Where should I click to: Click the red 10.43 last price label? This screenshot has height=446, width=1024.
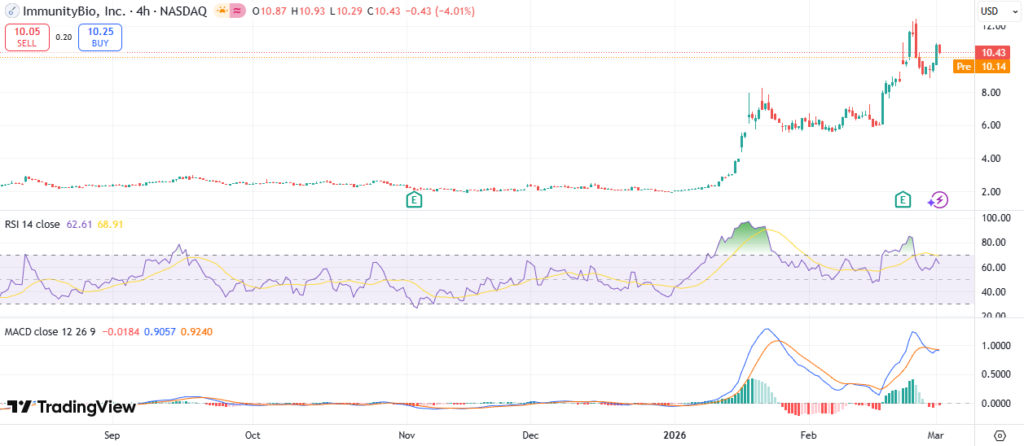(993, 53)
